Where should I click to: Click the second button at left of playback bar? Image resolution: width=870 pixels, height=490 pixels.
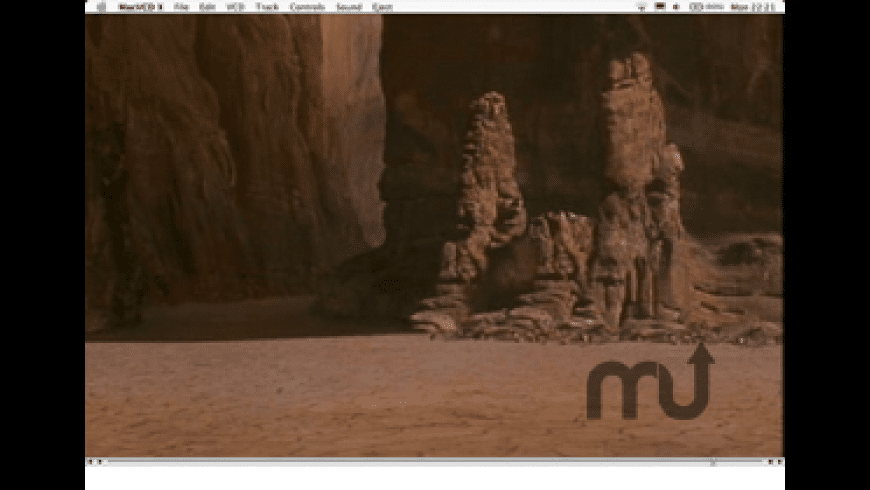tap(100, 462)
